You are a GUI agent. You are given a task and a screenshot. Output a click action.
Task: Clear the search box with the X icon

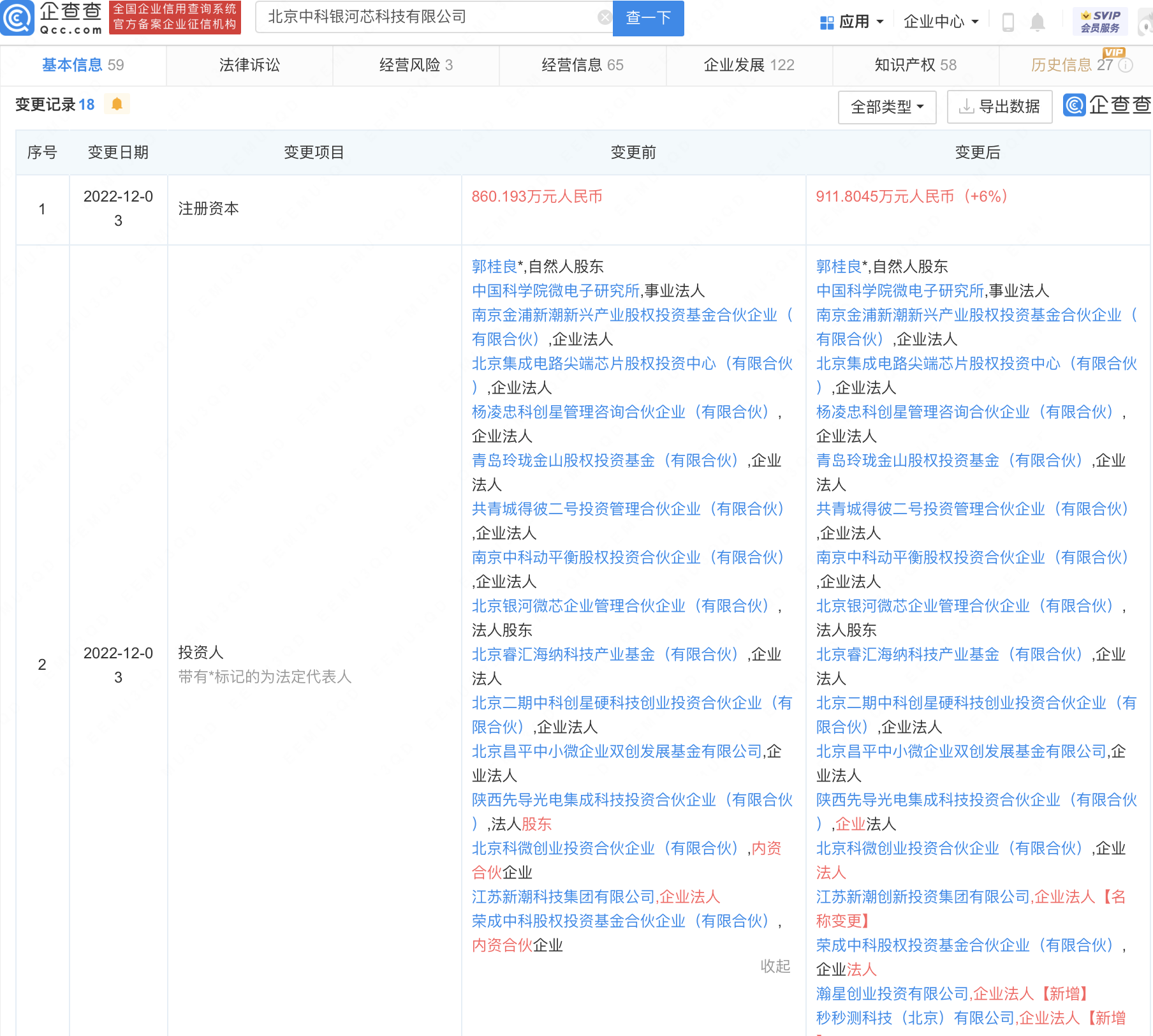click(x=605, y=17)
